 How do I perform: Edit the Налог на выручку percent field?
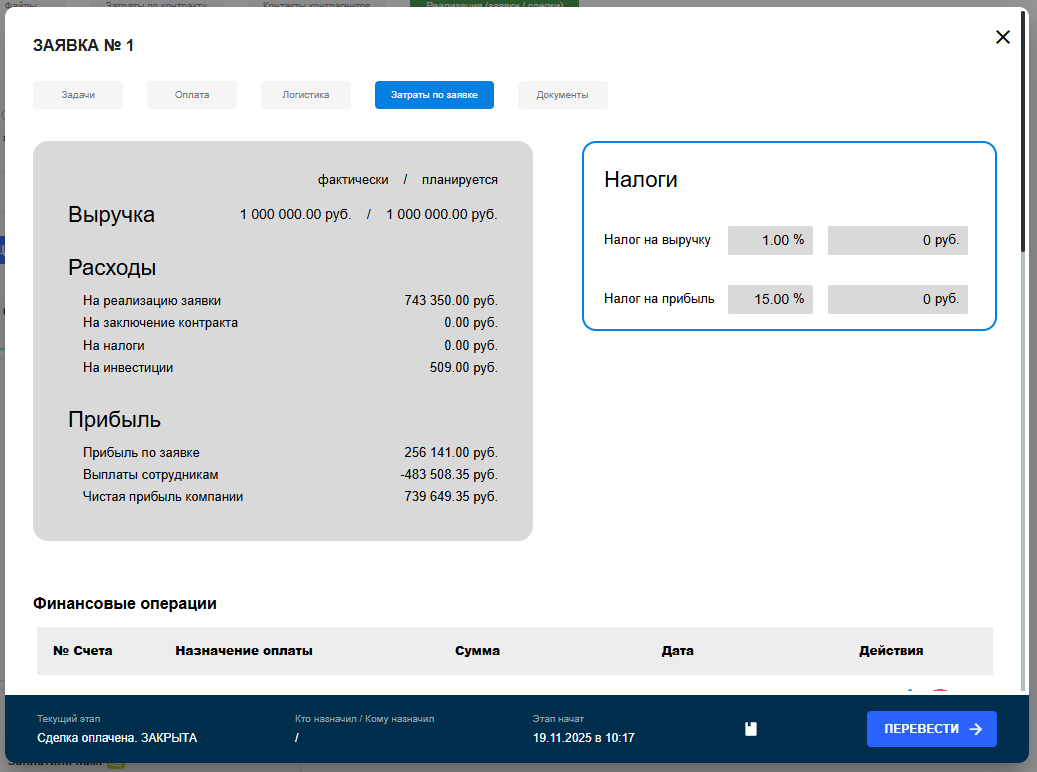tap(770, 240)
